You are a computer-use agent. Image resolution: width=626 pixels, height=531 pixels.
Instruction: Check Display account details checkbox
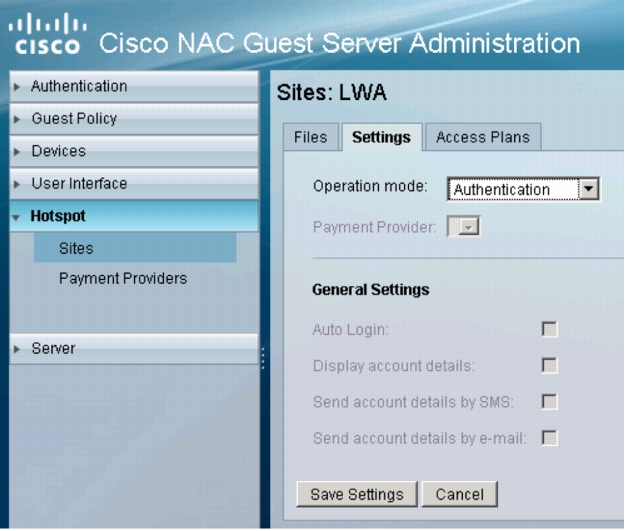click(549, 366)
